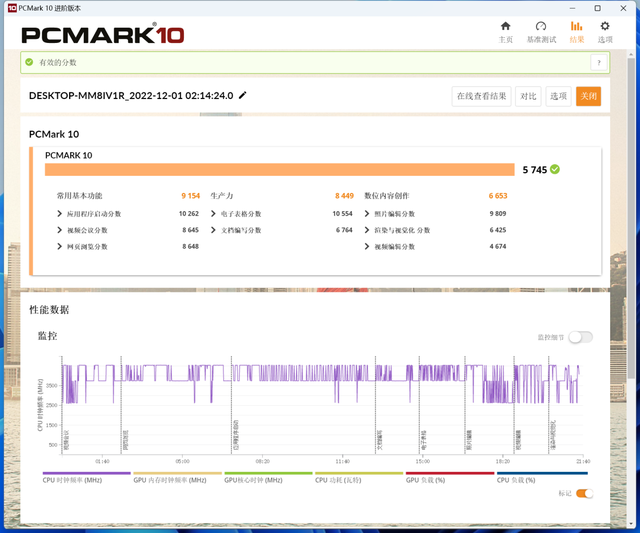
Task: Click the 6 764 document writing score value
Action: pos(344,230)
